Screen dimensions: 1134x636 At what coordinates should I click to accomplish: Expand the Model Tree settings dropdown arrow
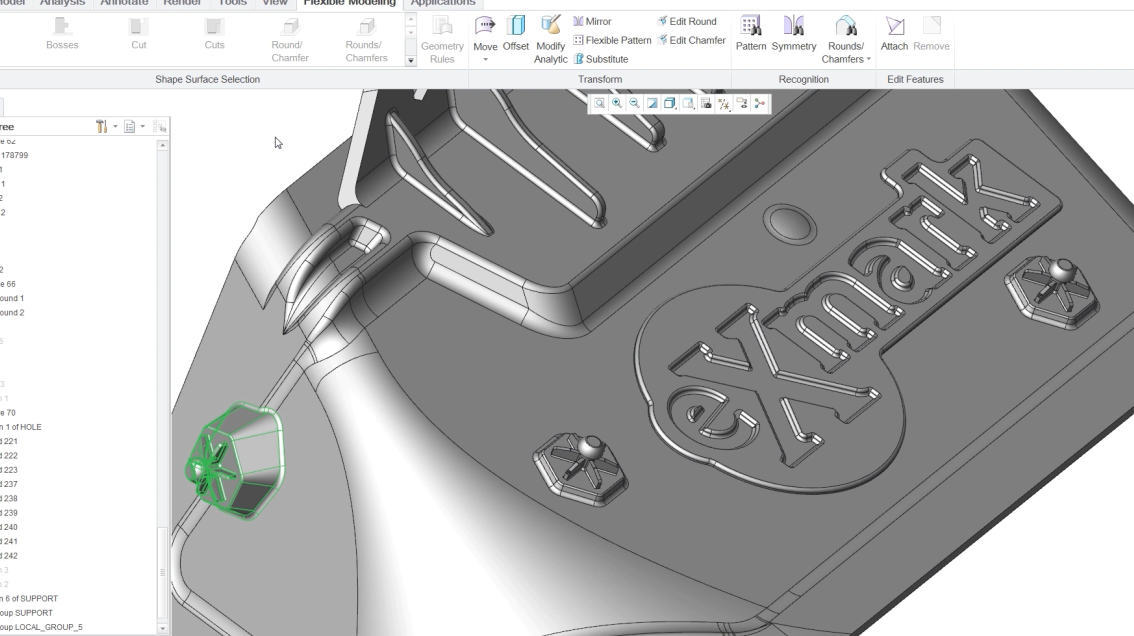pyautogui.click(x=115, y=127)
